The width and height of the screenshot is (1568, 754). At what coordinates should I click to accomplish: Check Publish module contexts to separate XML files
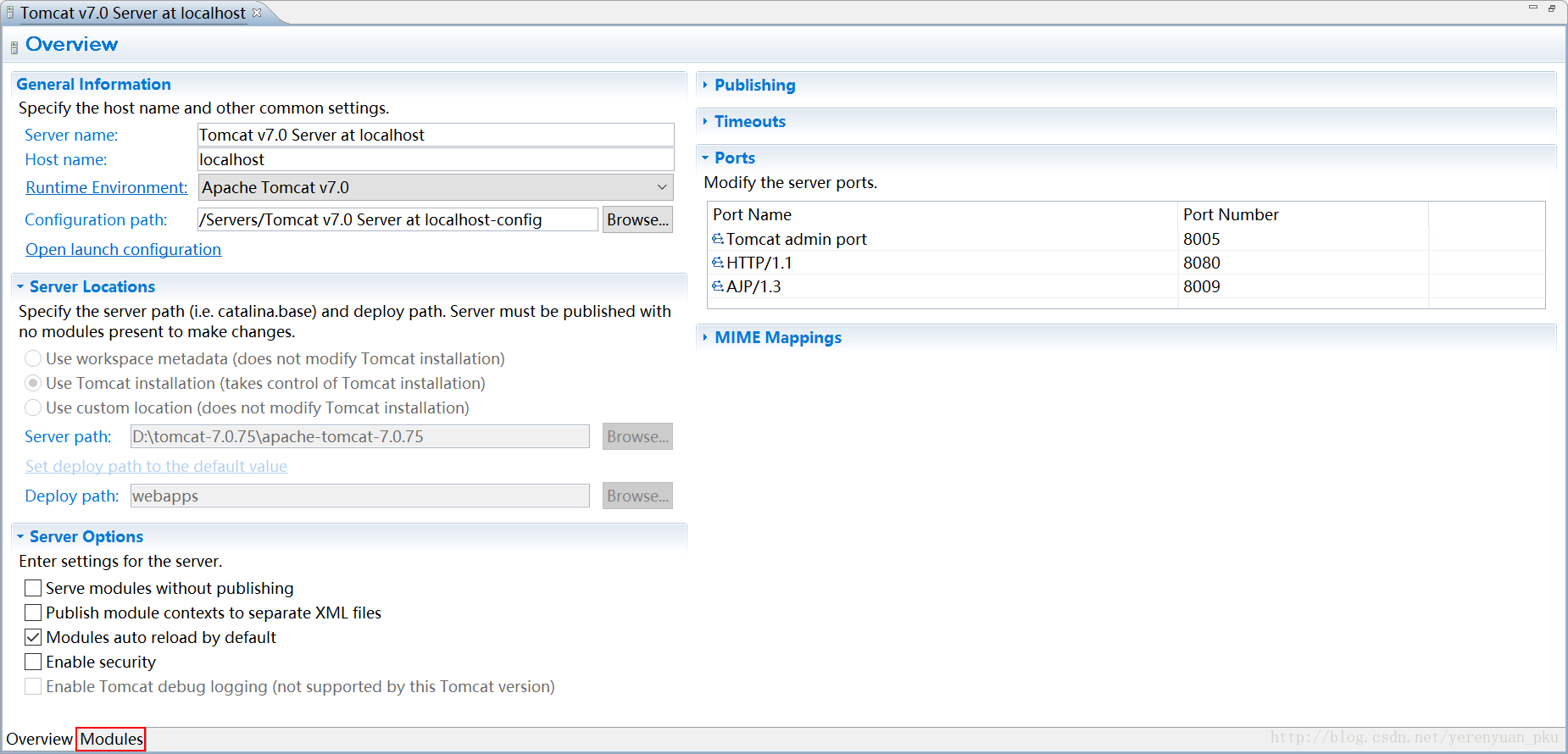coord(33,613)
